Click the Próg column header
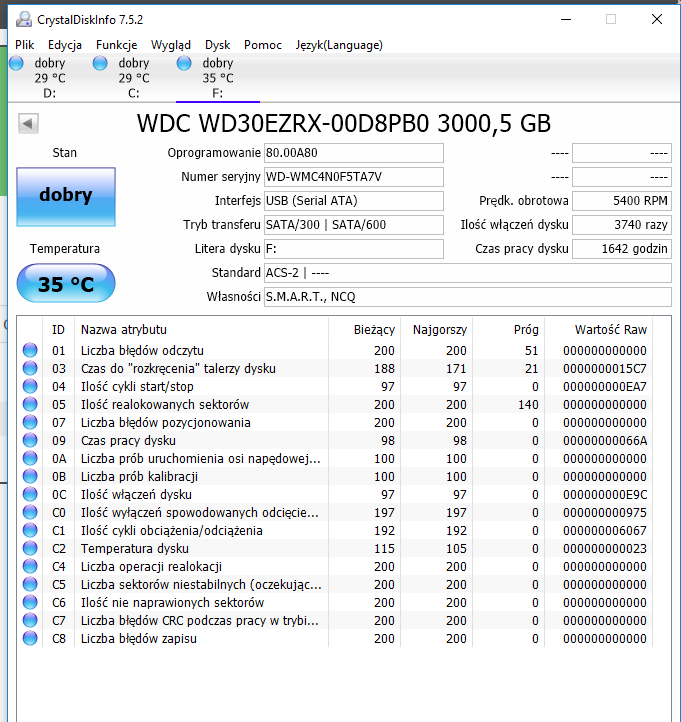The width and height of the screenshot is (681, 722). (x=508, y=330)
